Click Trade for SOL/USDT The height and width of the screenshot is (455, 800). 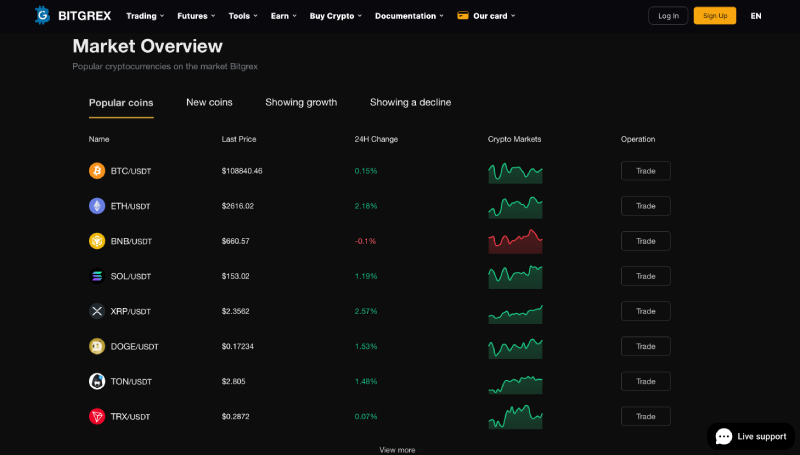point(645,276)
